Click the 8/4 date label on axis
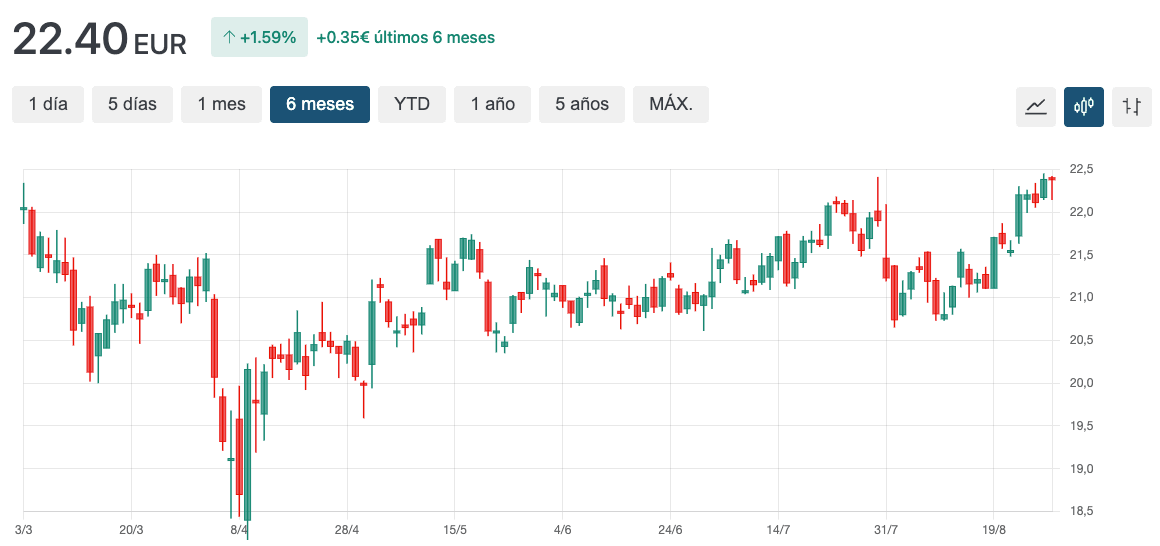Image resolution: width=1160 pixels, height=546 pixels. [x=239, y=530]
